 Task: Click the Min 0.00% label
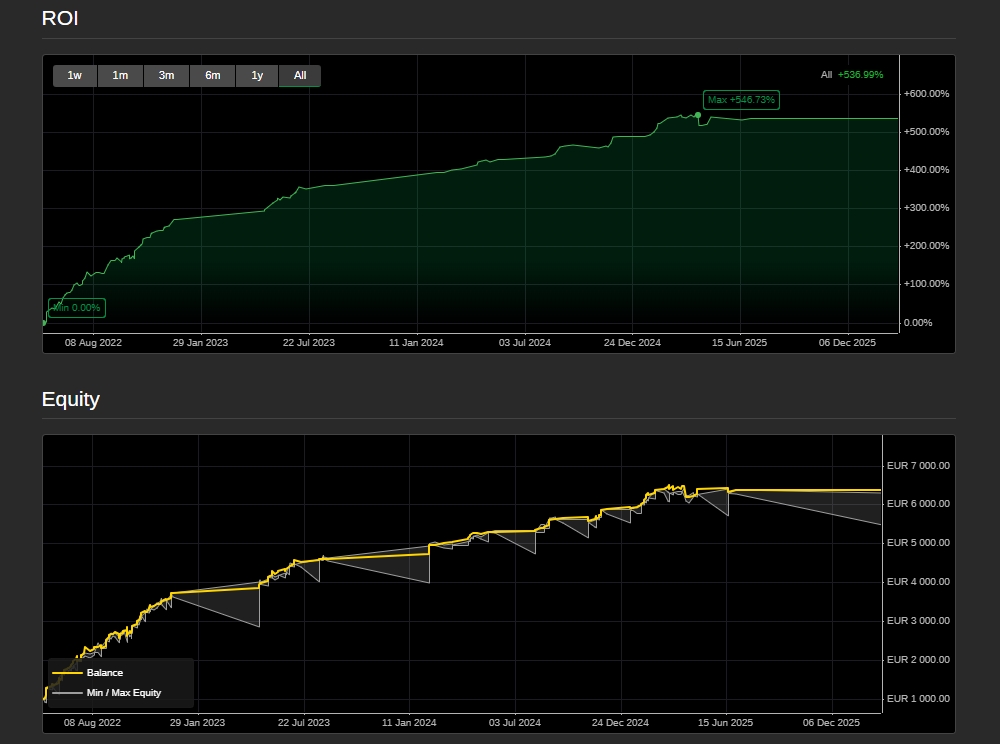coord(77,308)
